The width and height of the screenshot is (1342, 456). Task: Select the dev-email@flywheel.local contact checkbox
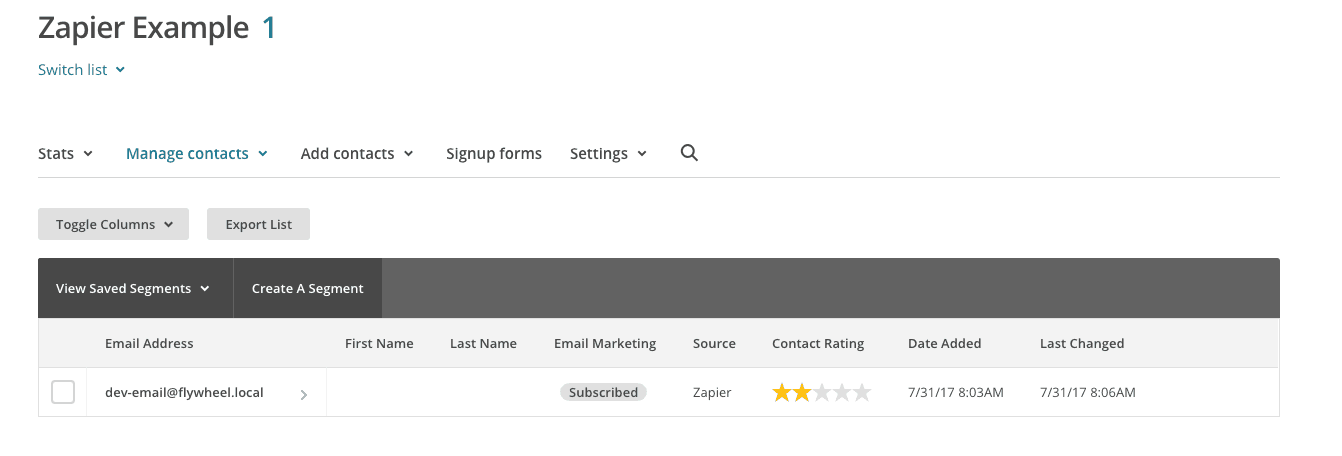pyautogui.click(x=63, y=392)
